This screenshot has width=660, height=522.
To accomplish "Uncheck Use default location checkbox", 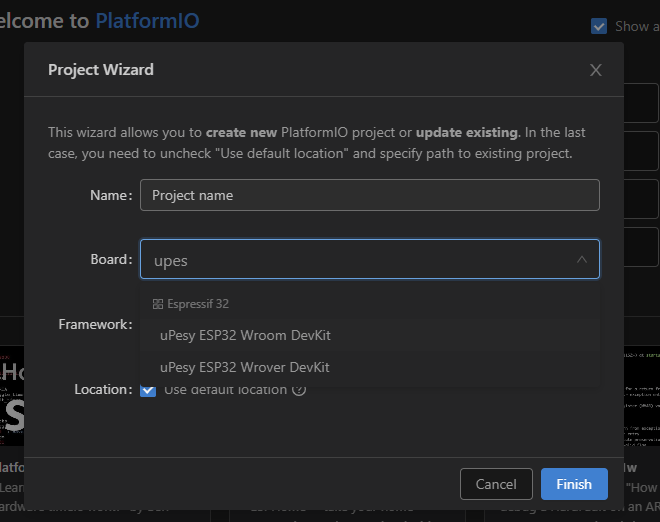I will (x=148, y=390).
